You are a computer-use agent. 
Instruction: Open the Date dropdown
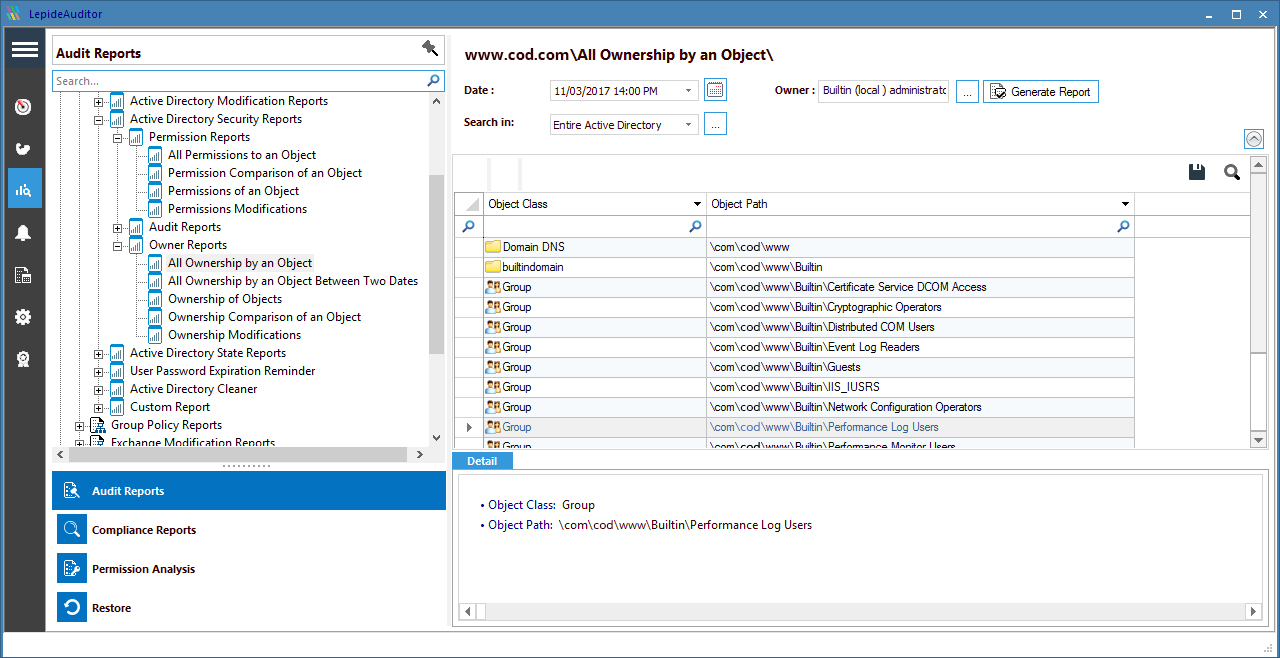click(x=689, y=91)
